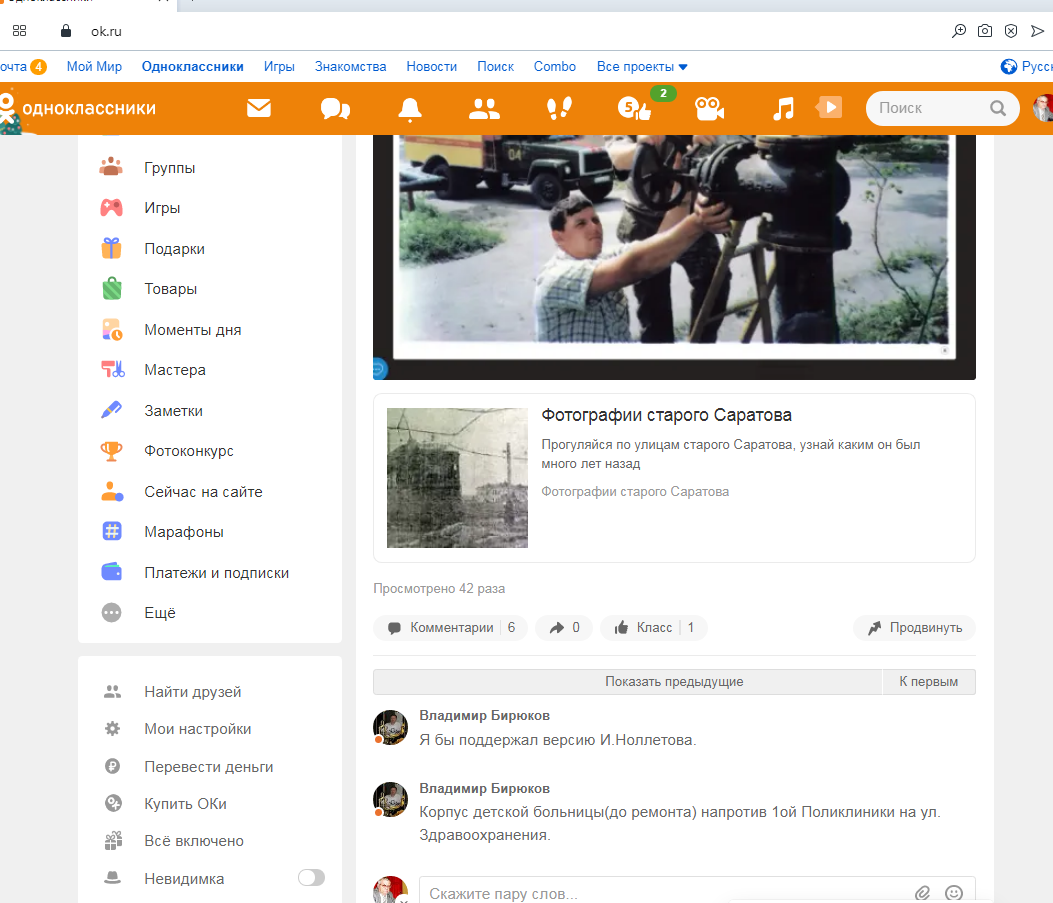
Task: Click the ok.ru address bar text
Action: pos(106,31)
